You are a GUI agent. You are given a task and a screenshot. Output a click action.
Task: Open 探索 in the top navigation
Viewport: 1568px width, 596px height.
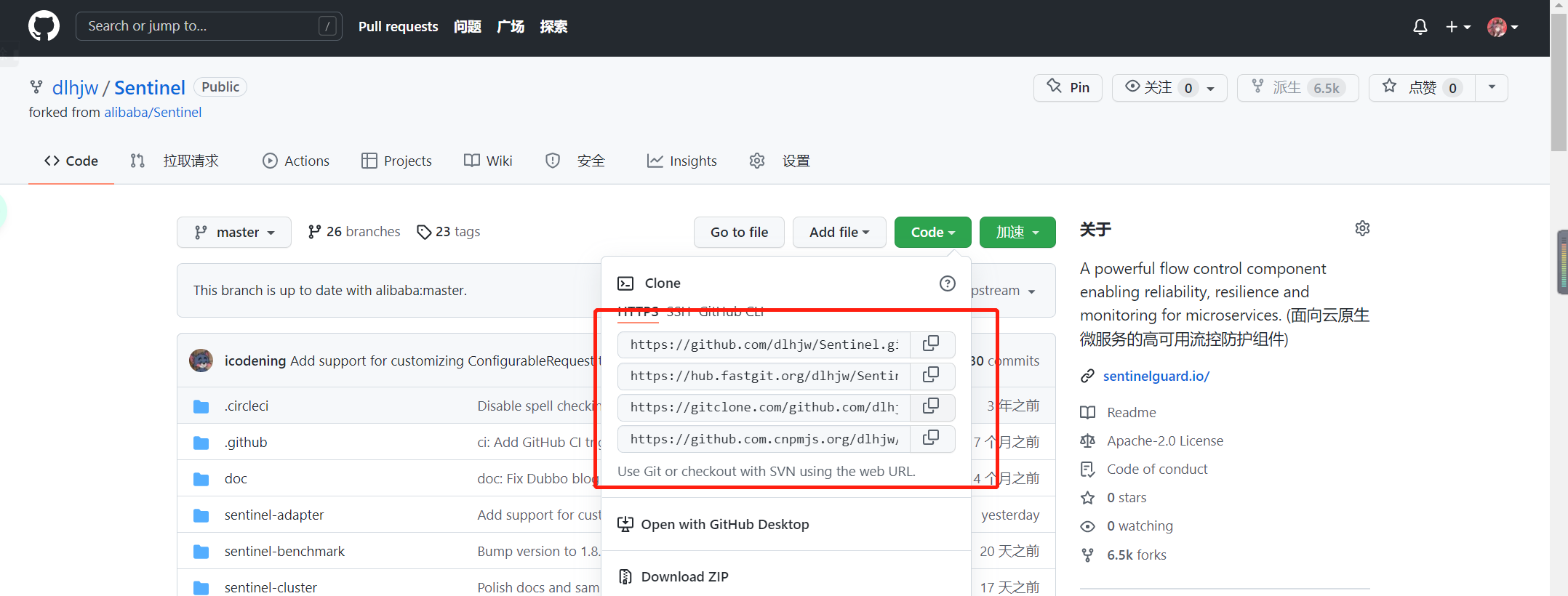(x=553, y=27)
